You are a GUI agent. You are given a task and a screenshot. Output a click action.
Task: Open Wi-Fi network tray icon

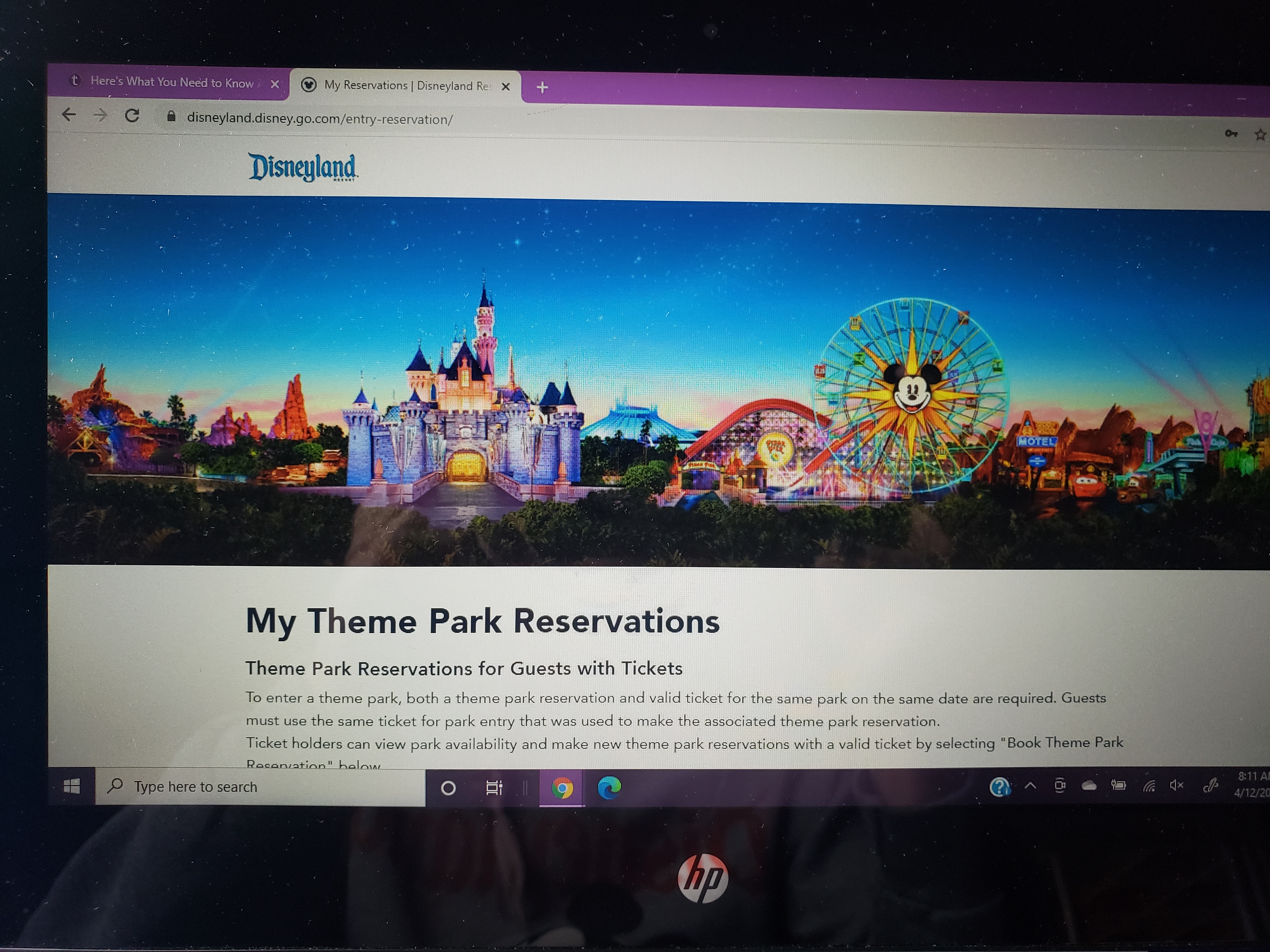click(1148, 785)
